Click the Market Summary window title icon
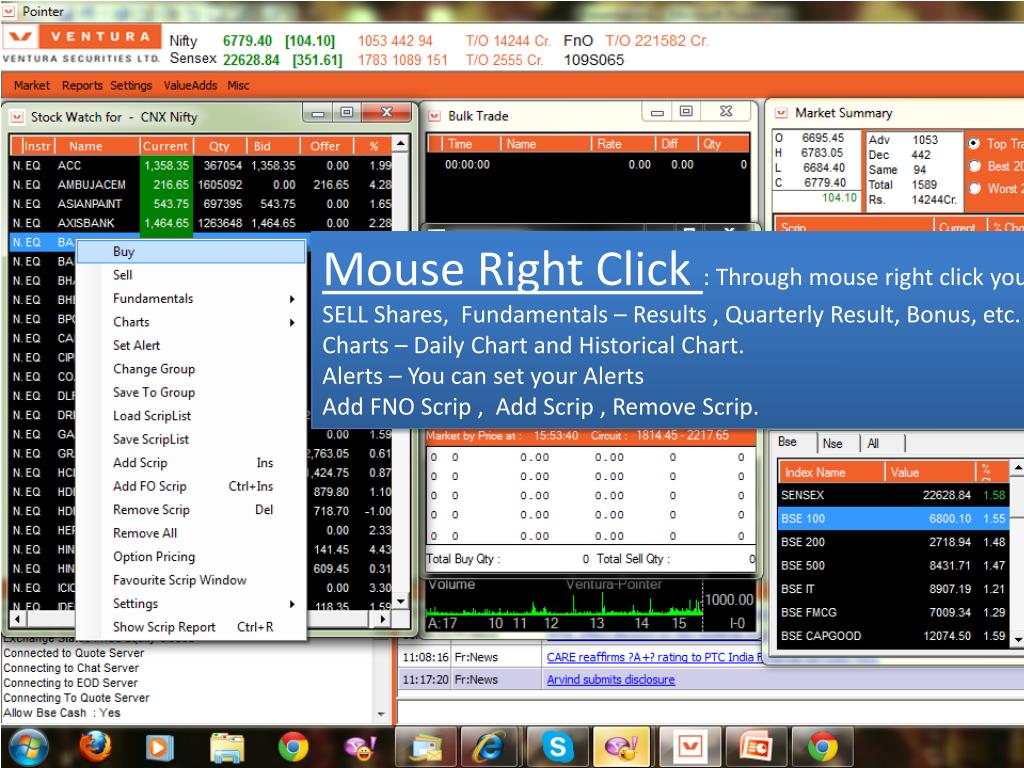1024x768 pixels. [x=780, y=113]
